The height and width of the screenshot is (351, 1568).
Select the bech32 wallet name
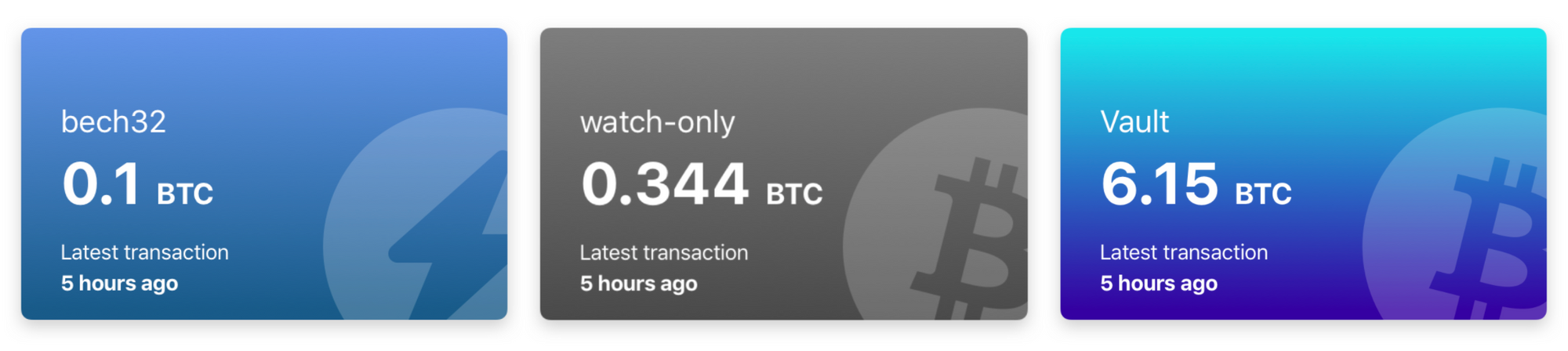point(114,122)
